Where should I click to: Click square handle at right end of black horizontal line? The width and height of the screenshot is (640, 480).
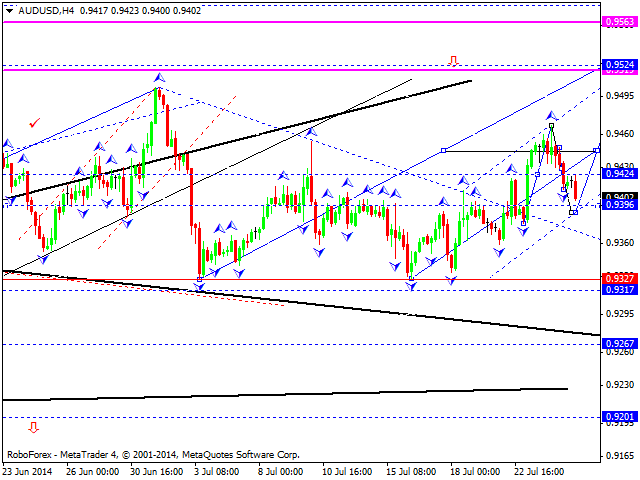(x=597, y=150)
